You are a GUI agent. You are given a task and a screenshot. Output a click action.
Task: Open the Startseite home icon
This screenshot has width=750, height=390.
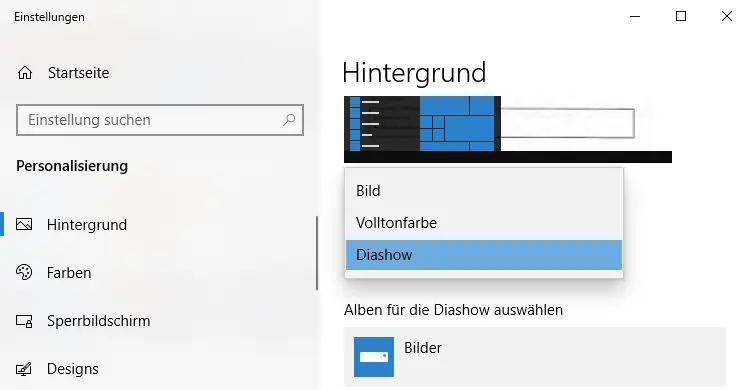click(25, 73)
